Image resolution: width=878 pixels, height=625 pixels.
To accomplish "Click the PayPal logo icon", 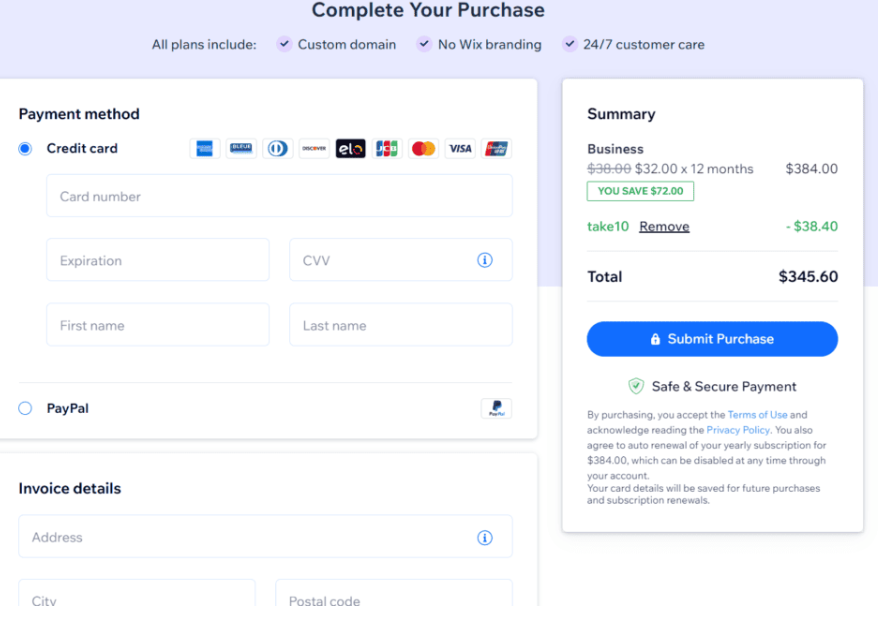I will tap(496, 408).
